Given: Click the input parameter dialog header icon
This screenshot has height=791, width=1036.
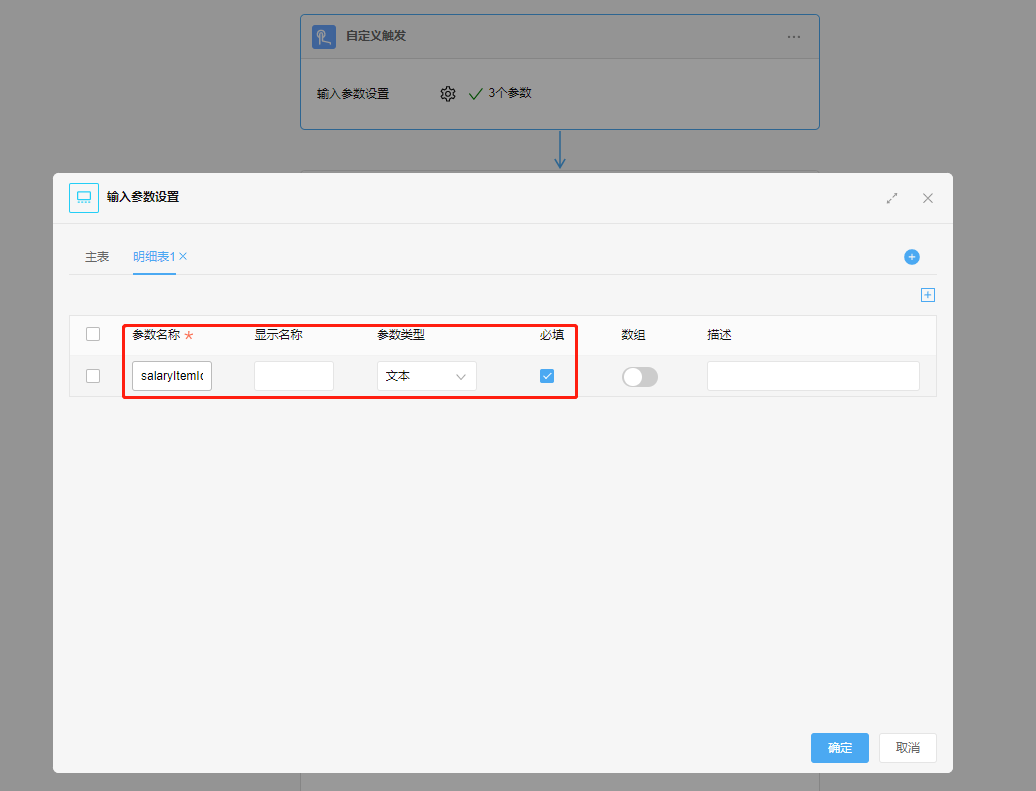Looking at the screenshot, I should coord(84,198).
